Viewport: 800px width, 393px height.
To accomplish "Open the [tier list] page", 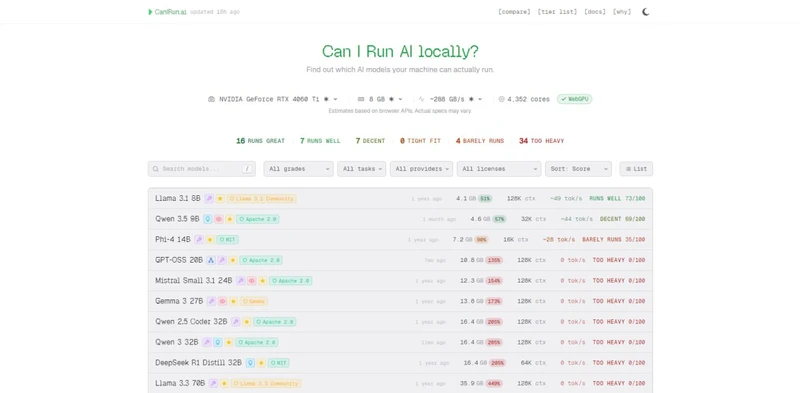I will click(x=557, y=12).
